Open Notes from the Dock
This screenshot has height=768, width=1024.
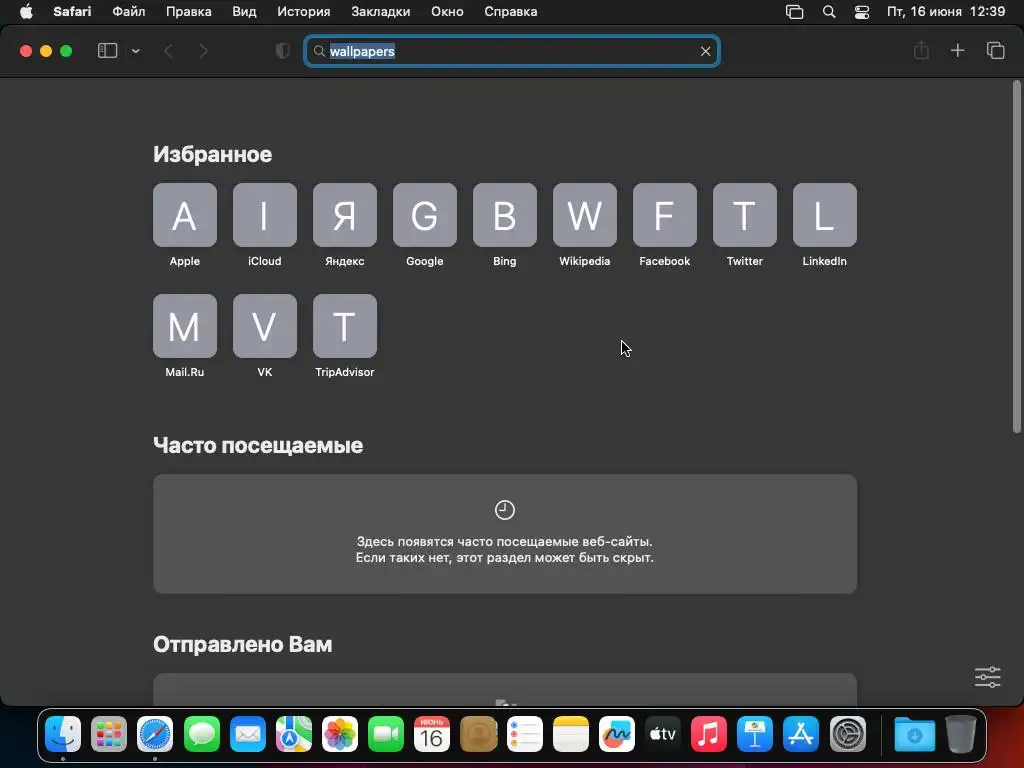(x=571, y=734)
